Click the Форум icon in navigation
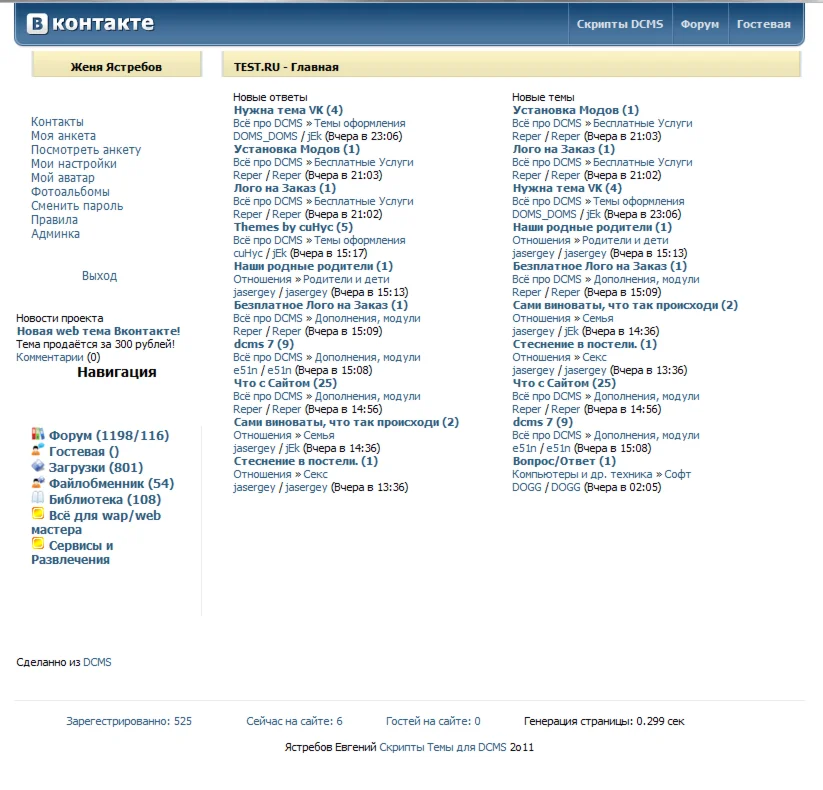 click(38, 434)
